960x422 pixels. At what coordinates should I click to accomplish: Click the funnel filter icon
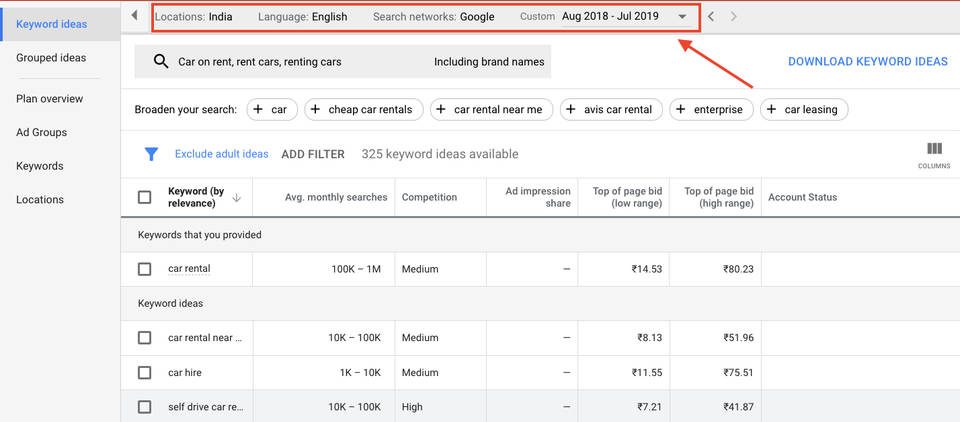pos(151,154)
